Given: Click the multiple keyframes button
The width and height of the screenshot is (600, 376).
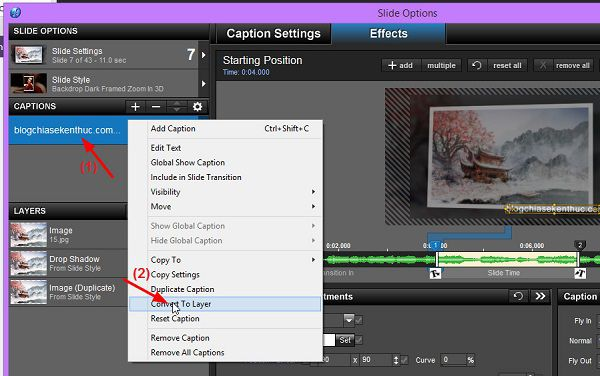Looking at the screenshot, I should click(441, 65).
